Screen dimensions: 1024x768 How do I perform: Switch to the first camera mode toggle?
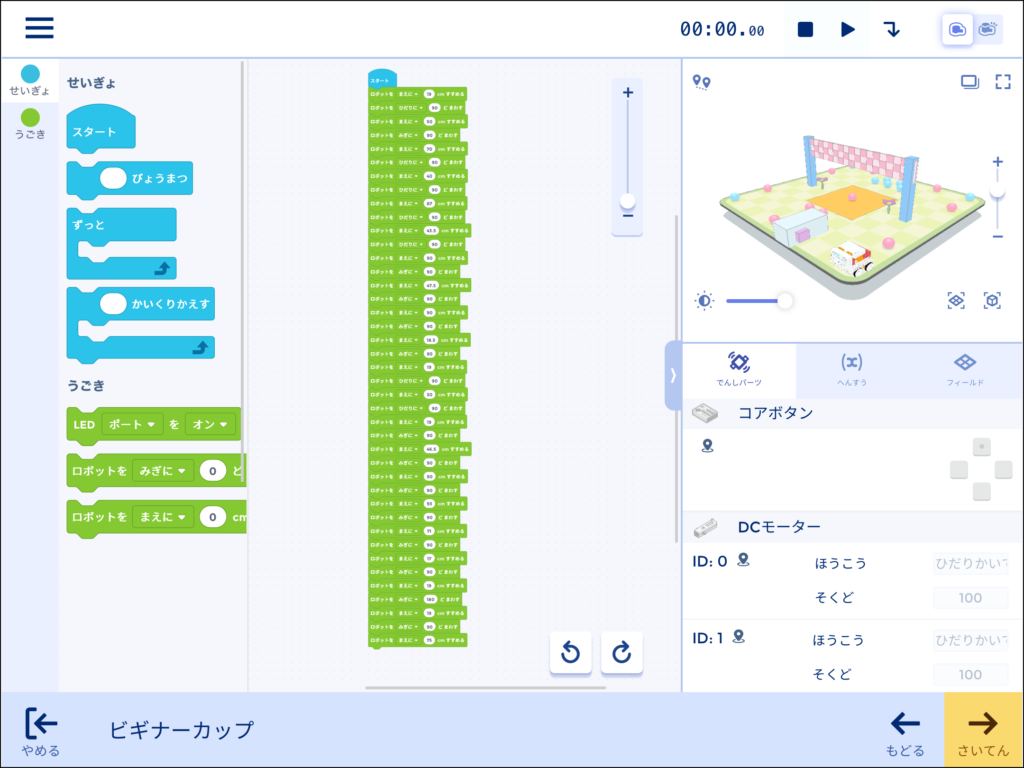pos(957,29)
